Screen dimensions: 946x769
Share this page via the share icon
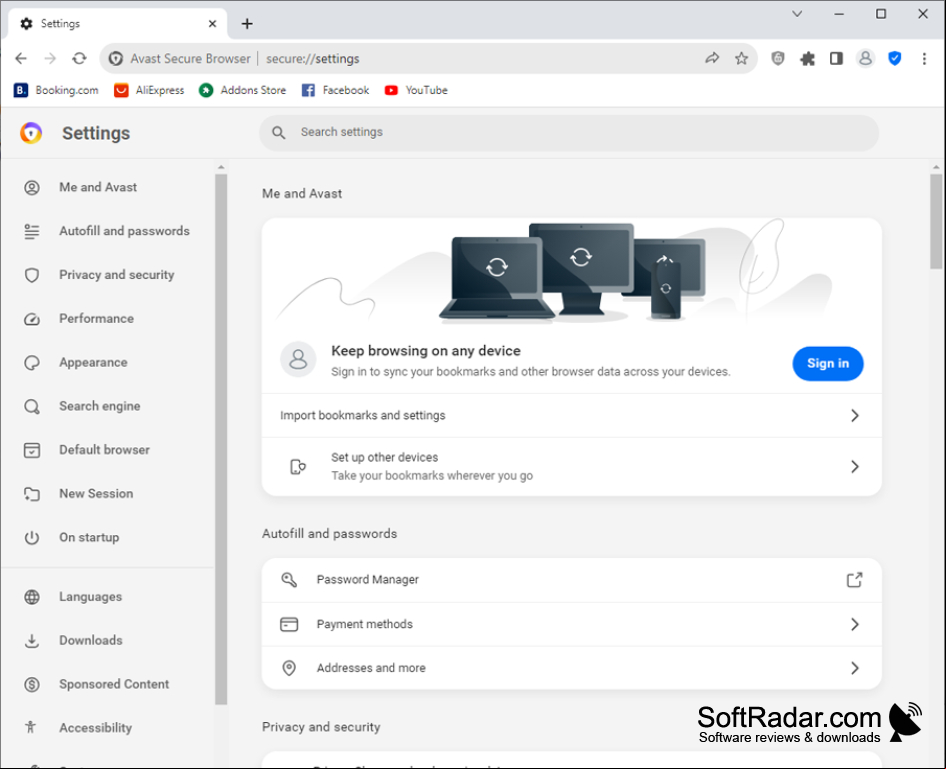[712, 59]
